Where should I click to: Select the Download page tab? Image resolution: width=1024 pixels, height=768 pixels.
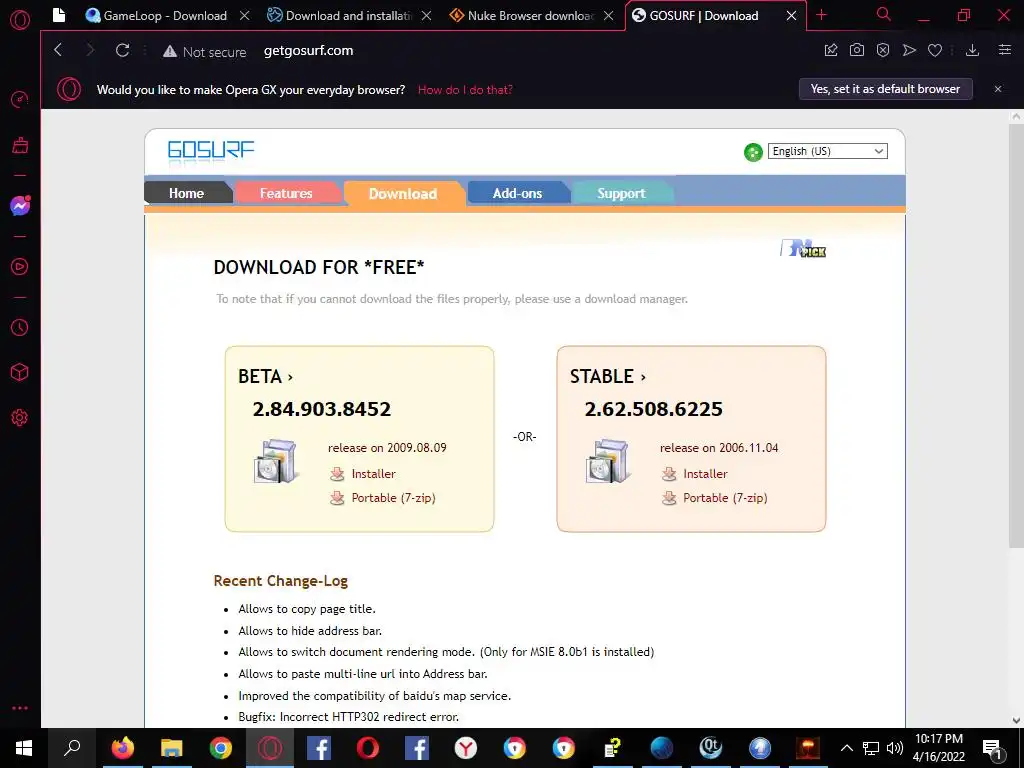(x=403, y=194)
